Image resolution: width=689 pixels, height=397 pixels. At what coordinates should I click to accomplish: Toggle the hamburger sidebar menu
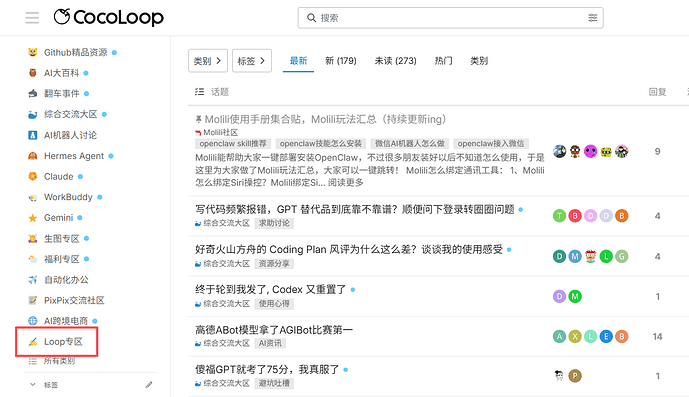(32, 18)
